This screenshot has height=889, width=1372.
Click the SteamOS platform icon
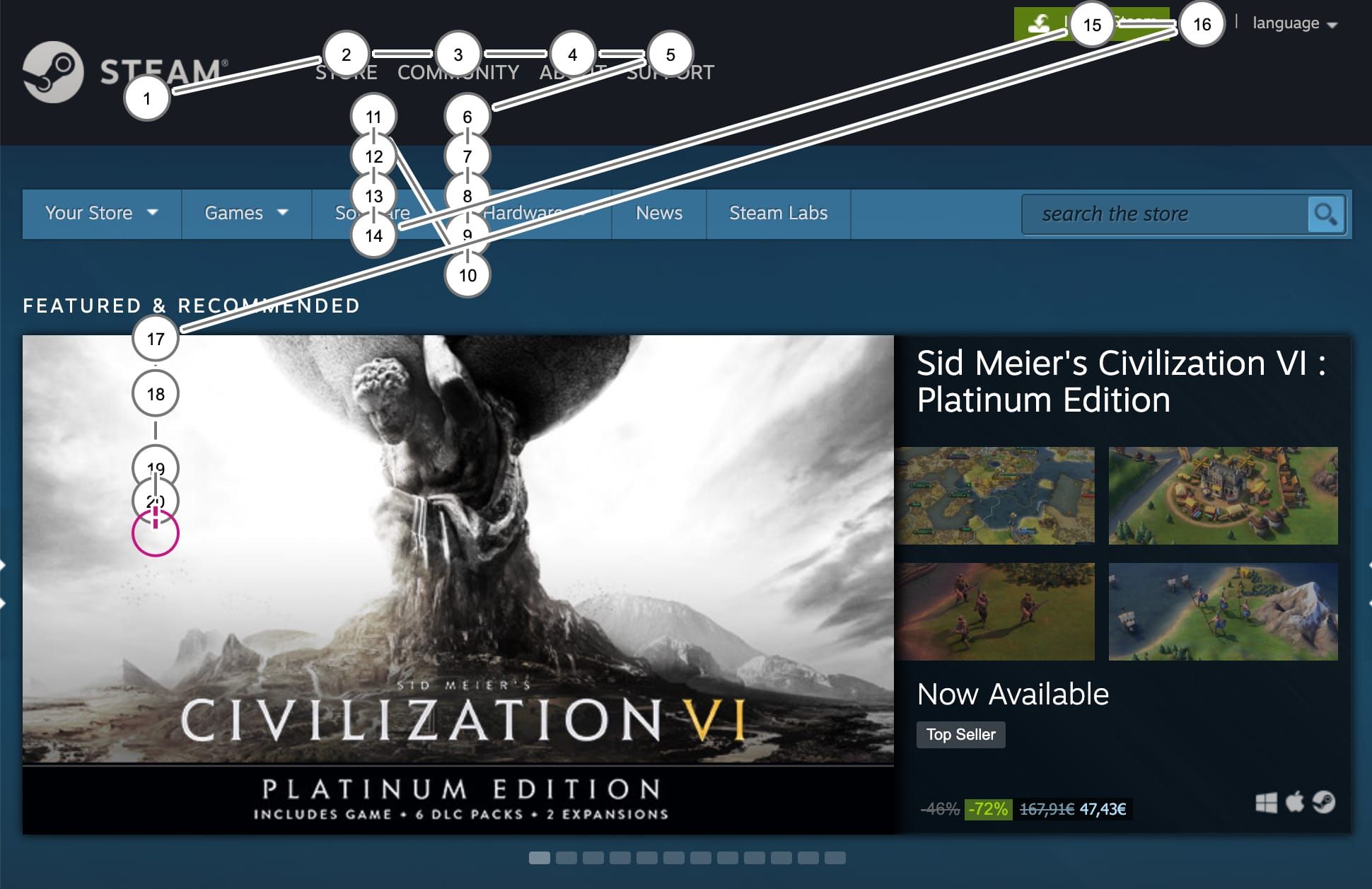pos(1323,802)
